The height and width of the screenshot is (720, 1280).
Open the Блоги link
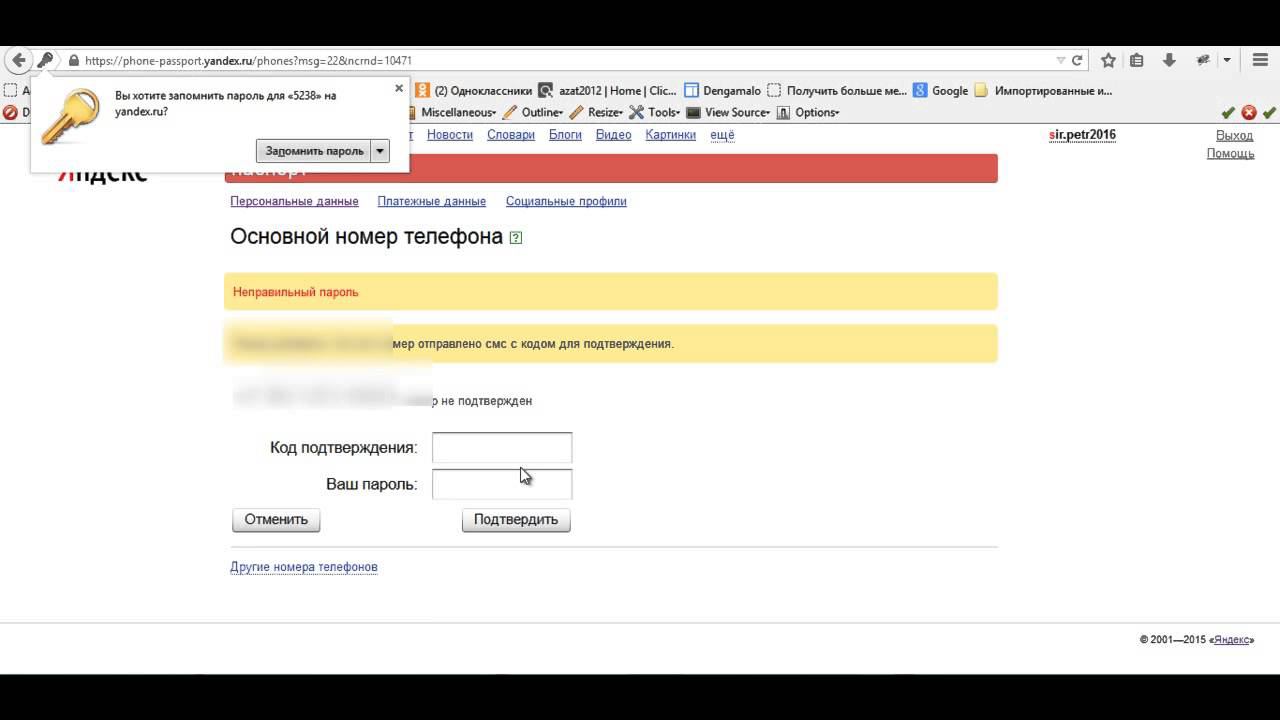(x=565, y=135)
